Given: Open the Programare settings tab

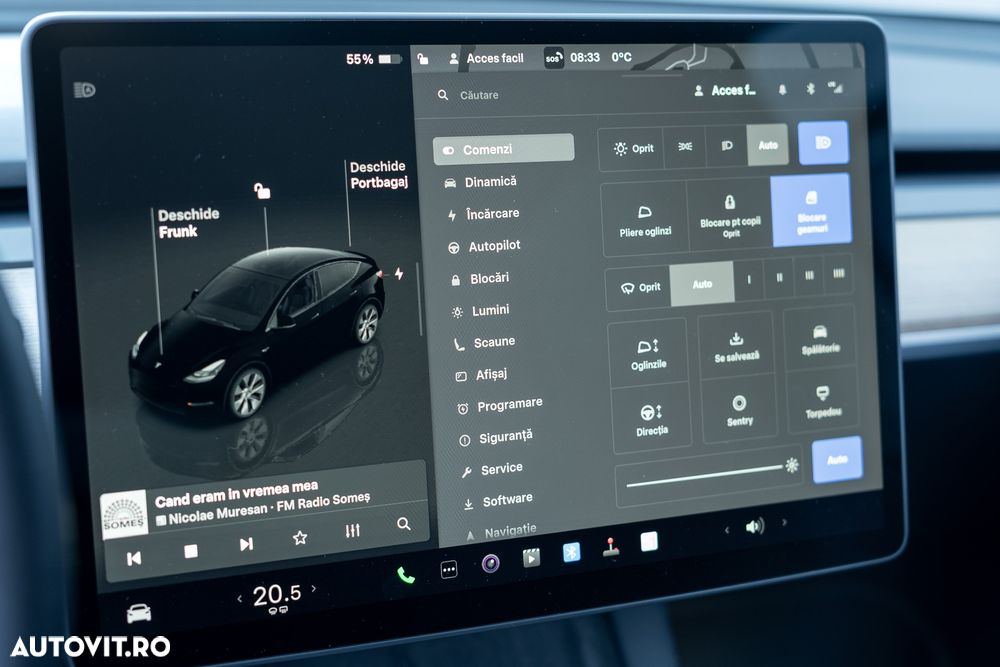Looking at the screenshot, I should click(500, 406).
